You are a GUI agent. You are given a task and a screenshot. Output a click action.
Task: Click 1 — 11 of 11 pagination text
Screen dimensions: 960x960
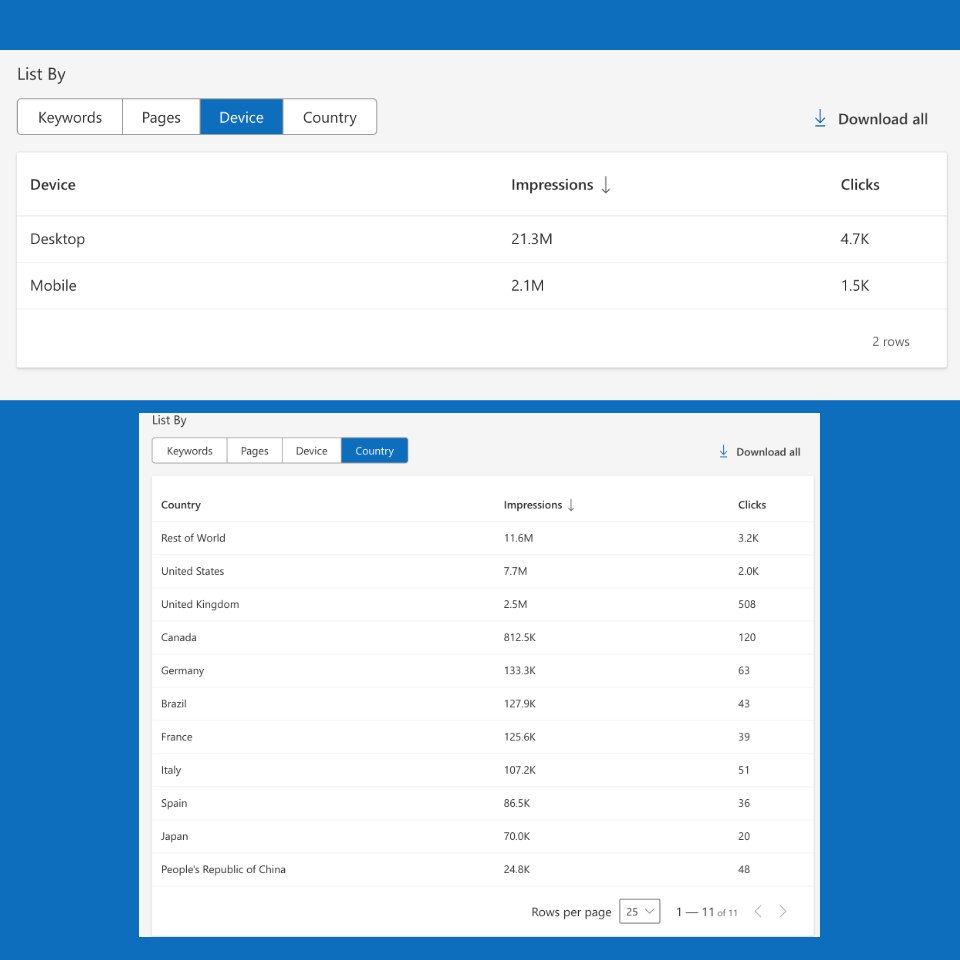(x=707, y=912)
